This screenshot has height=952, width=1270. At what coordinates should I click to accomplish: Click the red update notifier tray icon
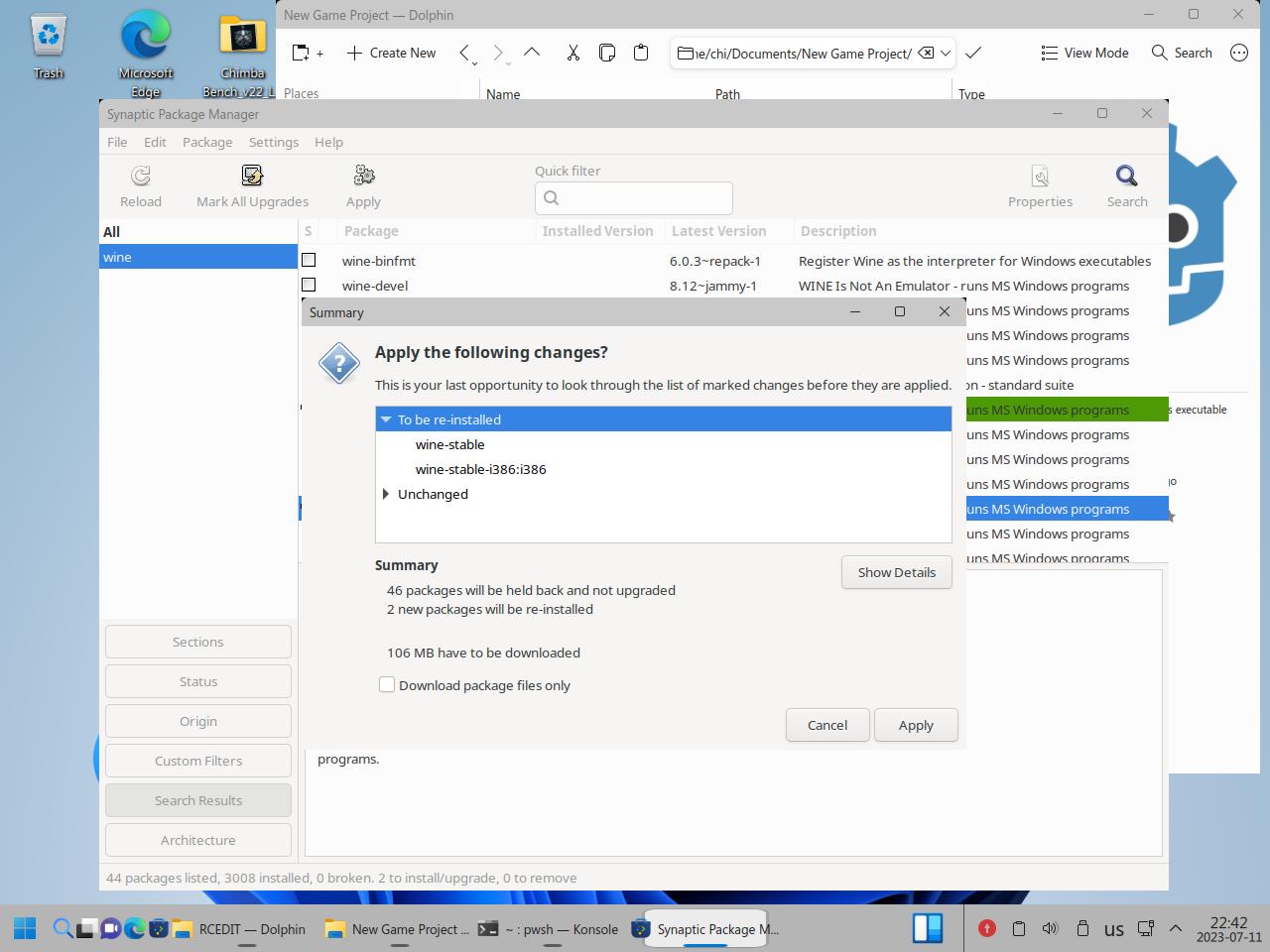point(986,928)
